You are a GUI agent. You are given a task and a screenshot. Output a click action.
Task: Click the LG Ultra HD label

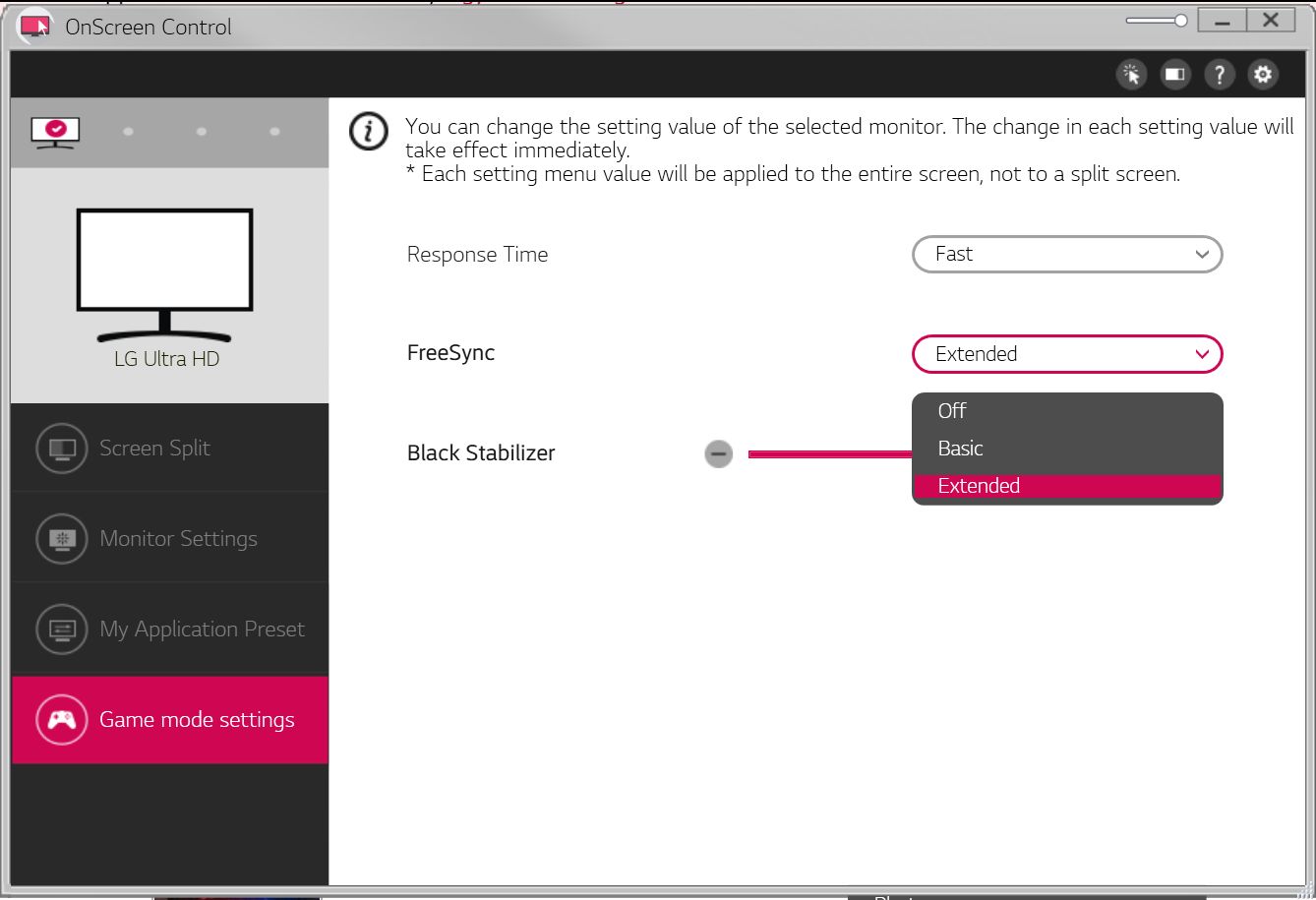pyautogui.click(x=166, y=359)
